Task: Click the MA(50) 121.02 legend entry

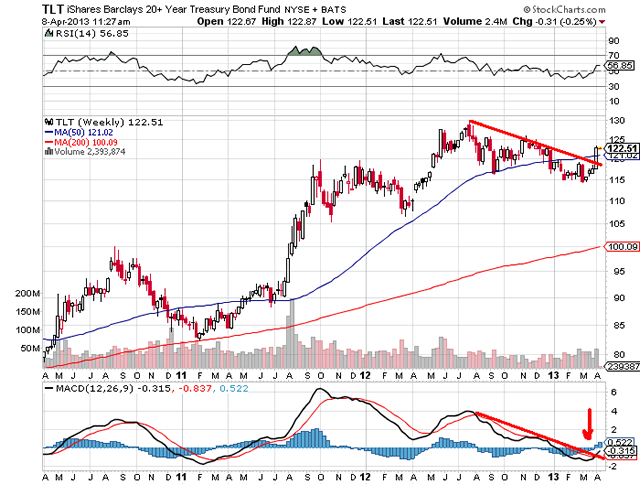Action: (84, 132)
